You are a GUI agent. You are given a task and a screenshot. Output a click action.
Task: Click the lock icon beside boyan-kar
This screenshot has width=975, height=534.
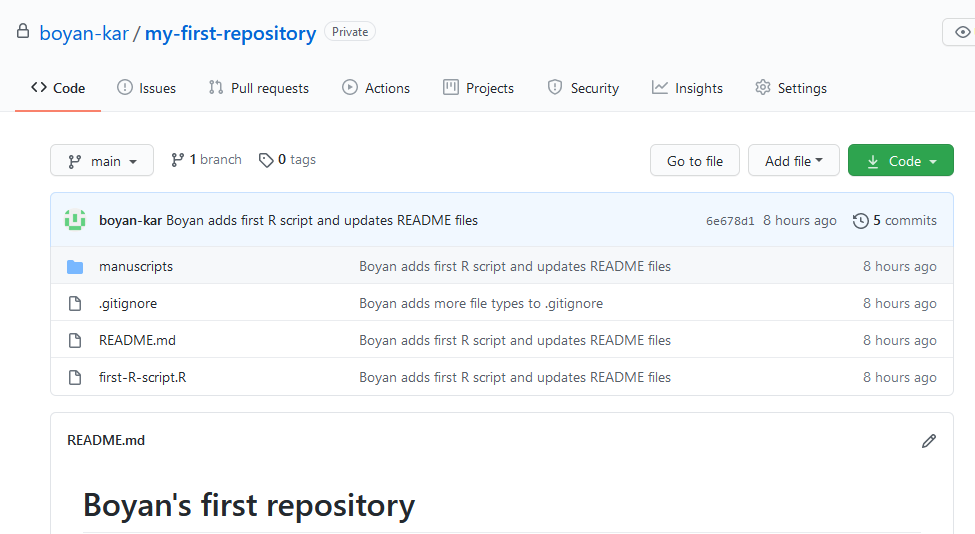pyautogui.click(x=23, y=31)
